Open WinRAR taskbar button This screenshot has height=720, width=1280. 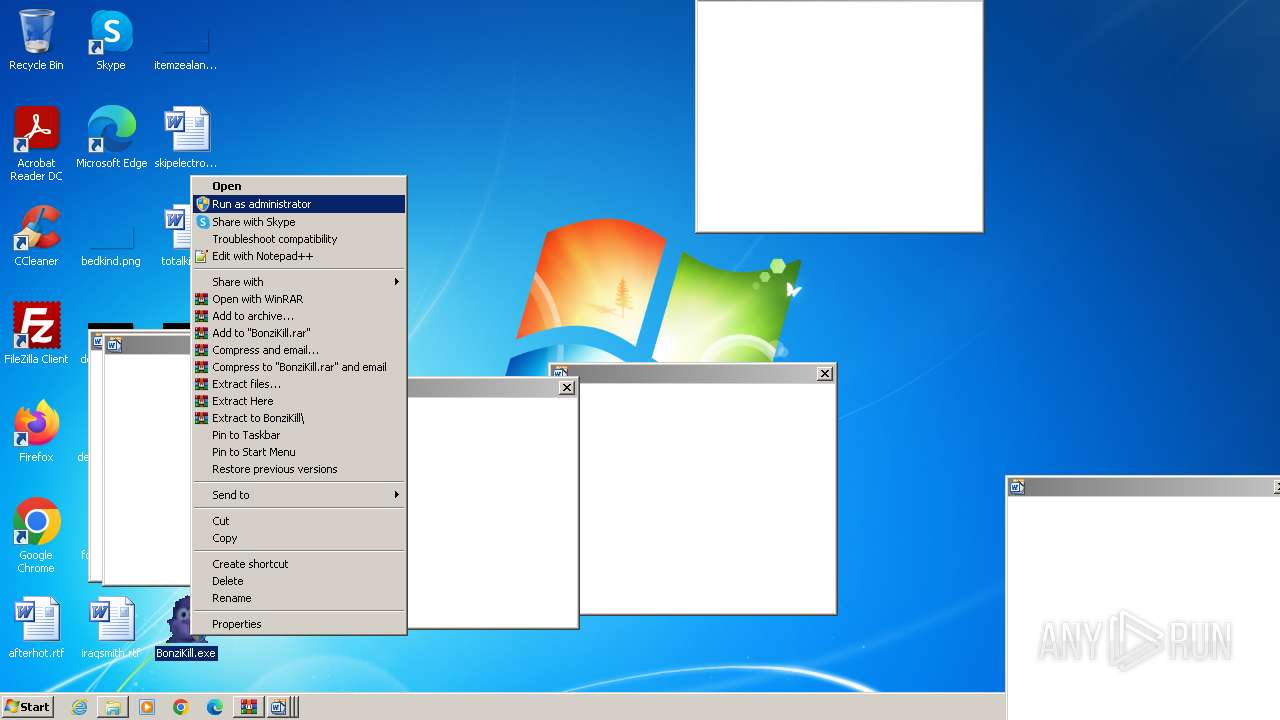(x=248, y=707)
